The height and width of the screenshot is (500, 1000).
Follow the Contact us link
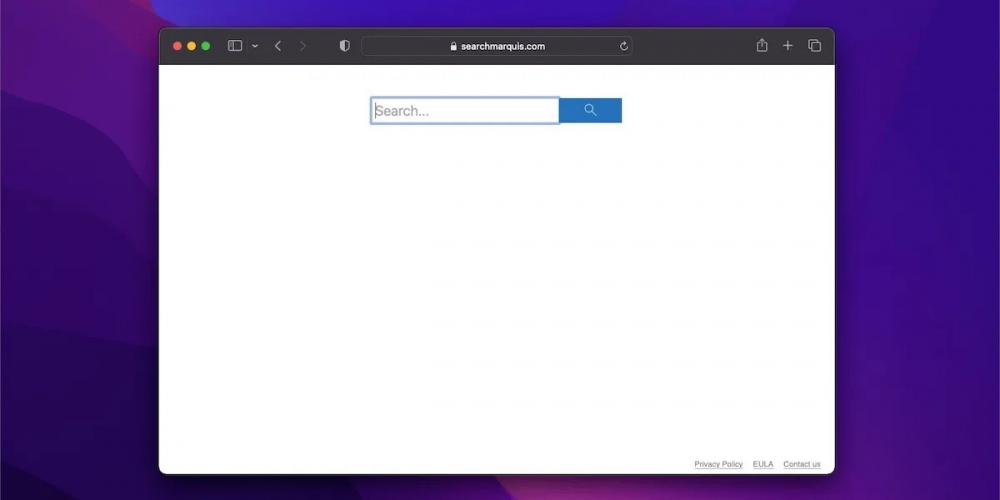click(x=801, y=464)
